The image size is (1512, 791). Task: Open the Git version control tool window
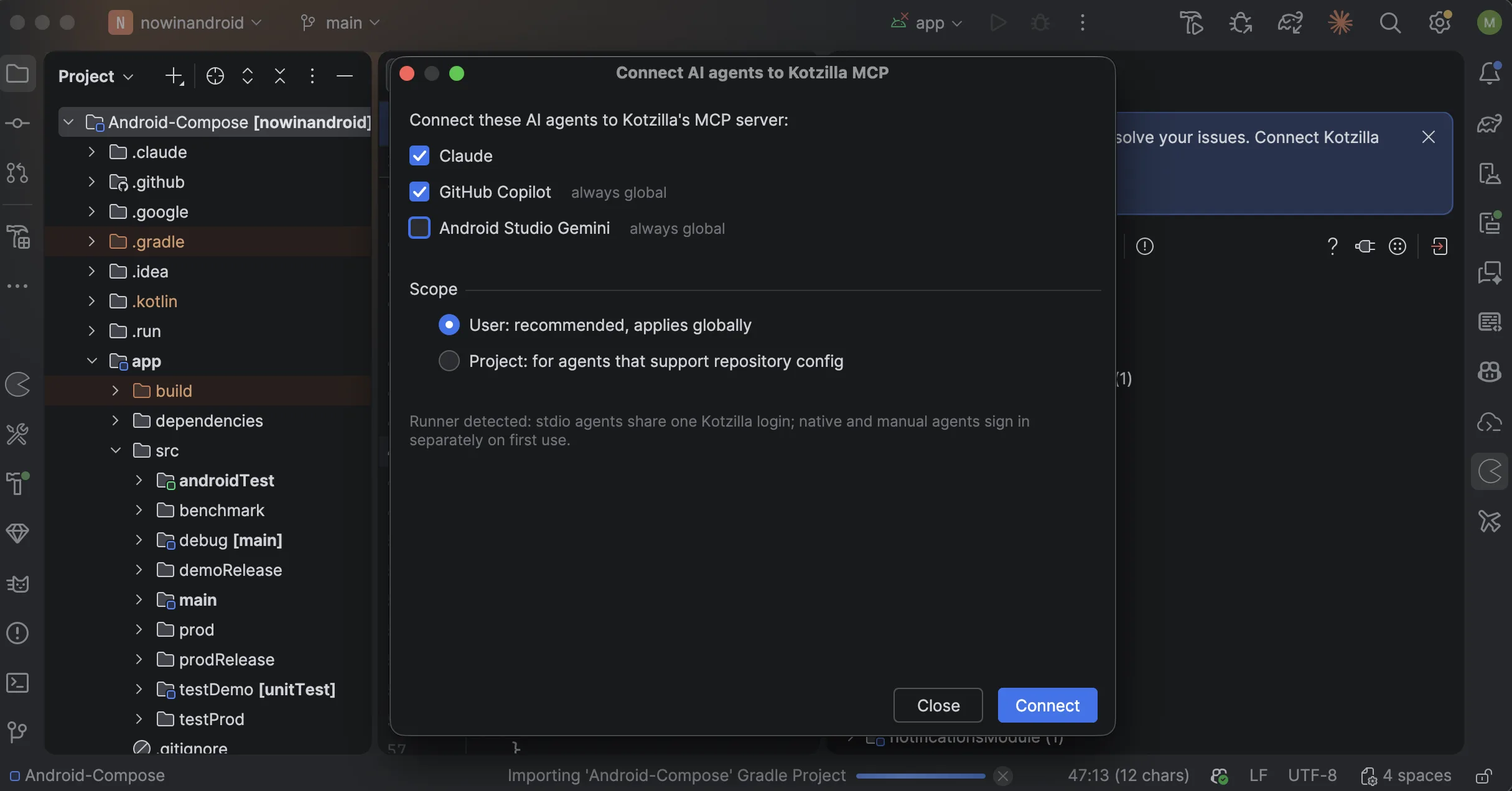coord(17,732)
